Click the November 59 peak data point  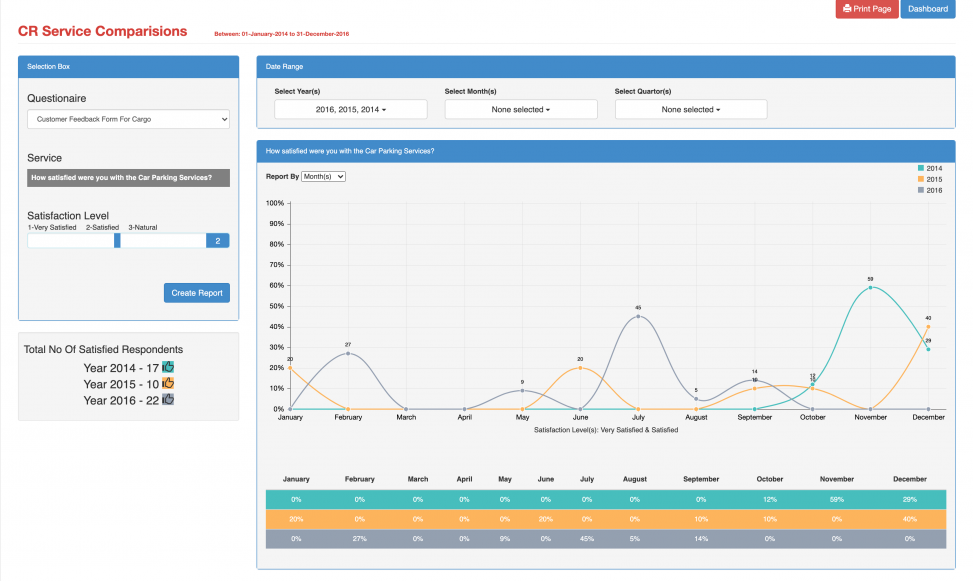tap(870, 287)
